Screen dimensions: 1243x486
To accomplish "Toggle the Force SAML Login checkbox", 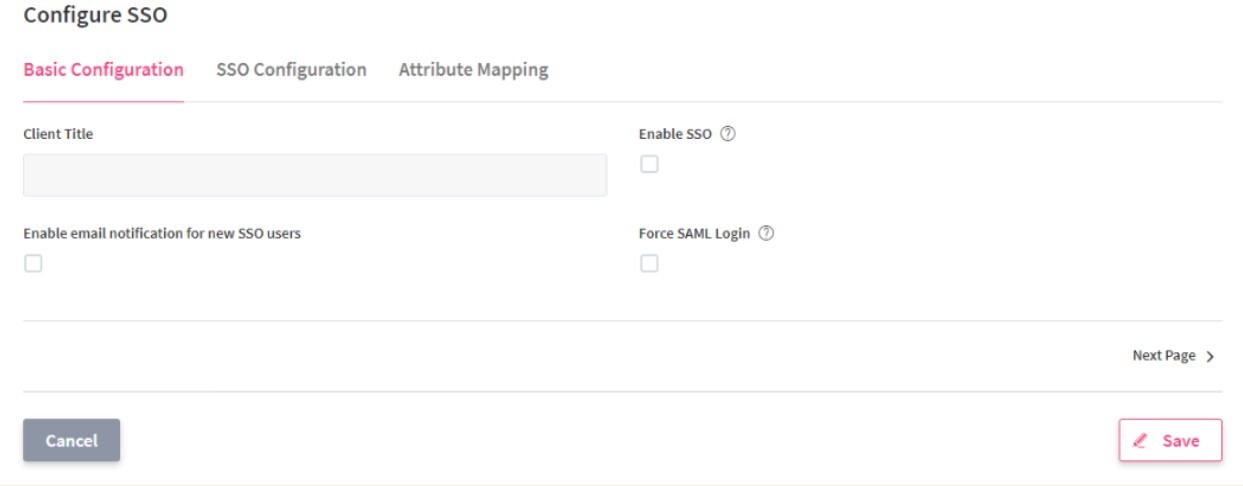I will (x=650, y=264).
